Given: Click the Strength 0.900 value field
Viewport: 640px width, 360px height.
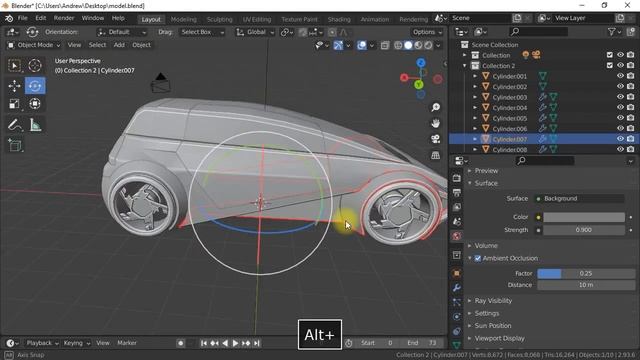Looking at the screenshot, I should [584, 230].
